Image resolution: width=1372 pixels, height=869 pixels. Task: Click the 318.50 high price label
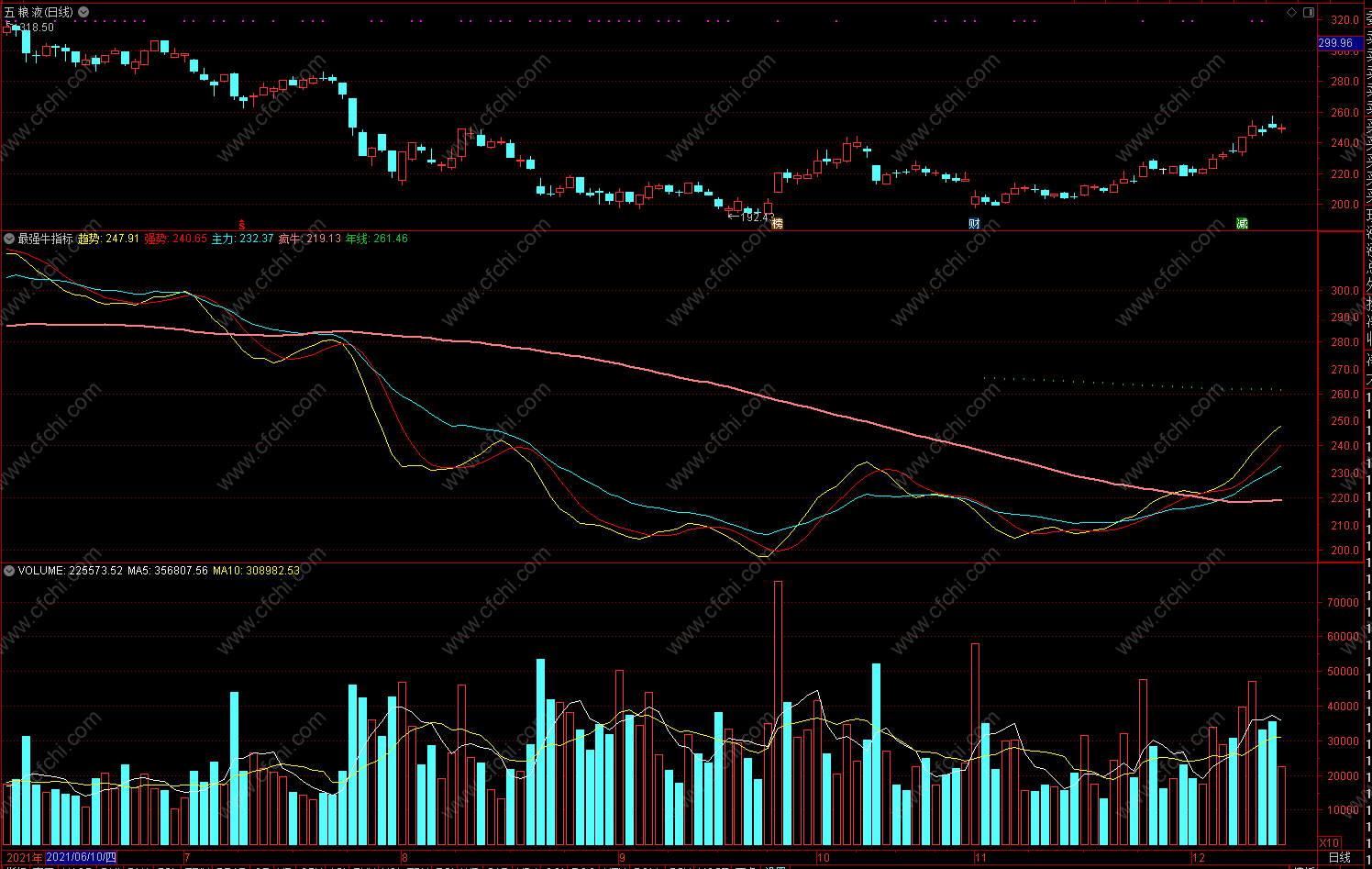[x=35, y=28]
